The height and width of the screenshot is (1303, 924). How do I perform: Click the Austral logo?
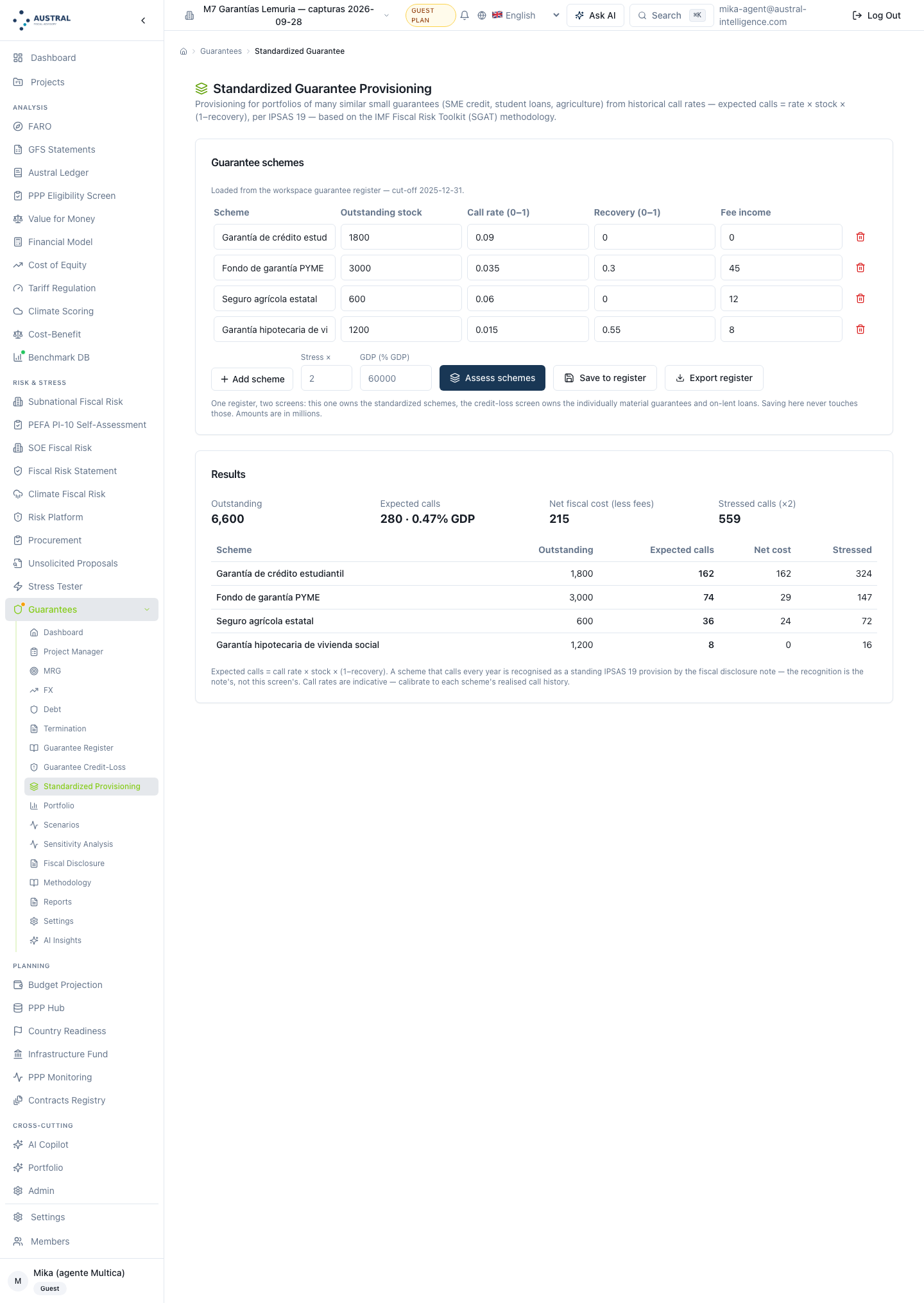point(42,20)
